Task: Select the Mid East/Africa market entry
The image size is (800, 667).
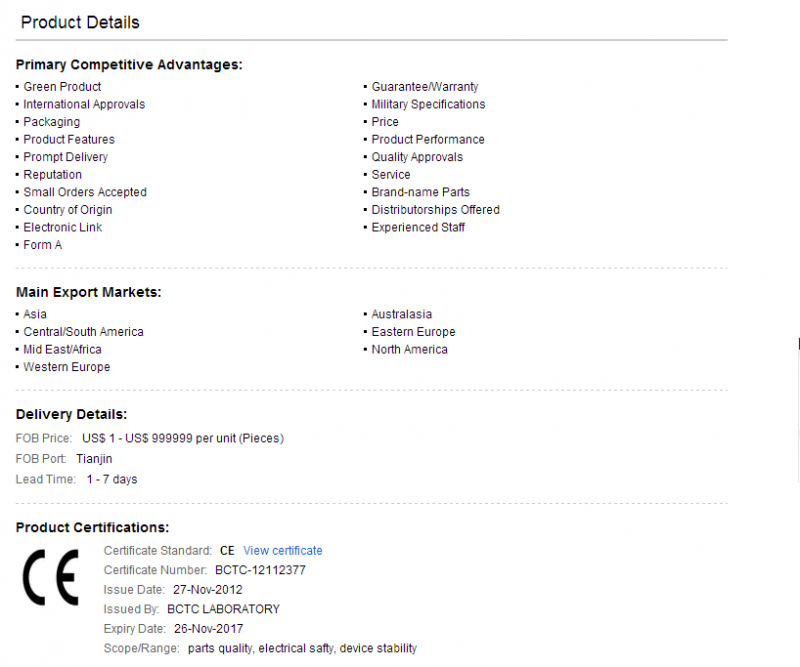Action: click(x=62, y=350)
